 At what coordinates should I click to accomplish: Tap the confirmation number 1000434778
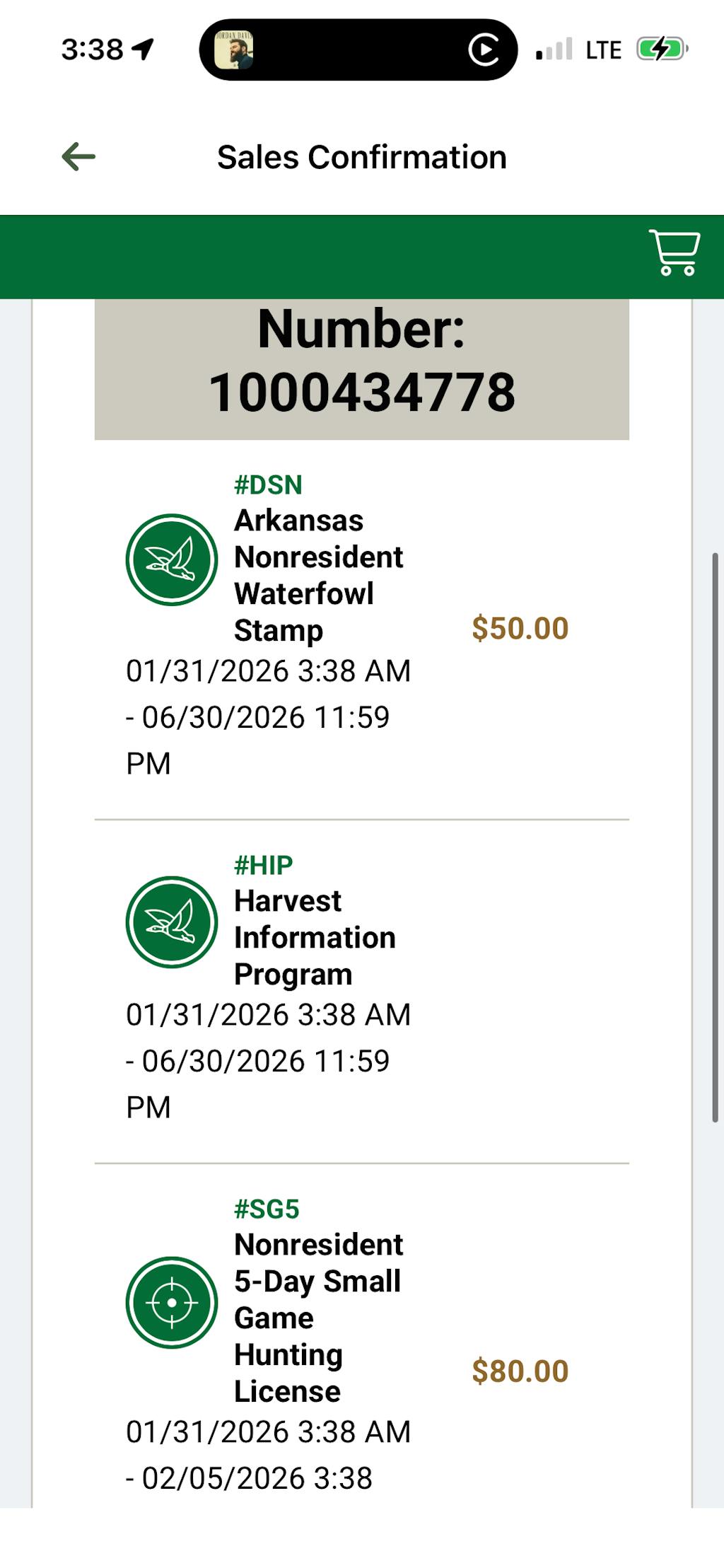[x=362, y=393]
